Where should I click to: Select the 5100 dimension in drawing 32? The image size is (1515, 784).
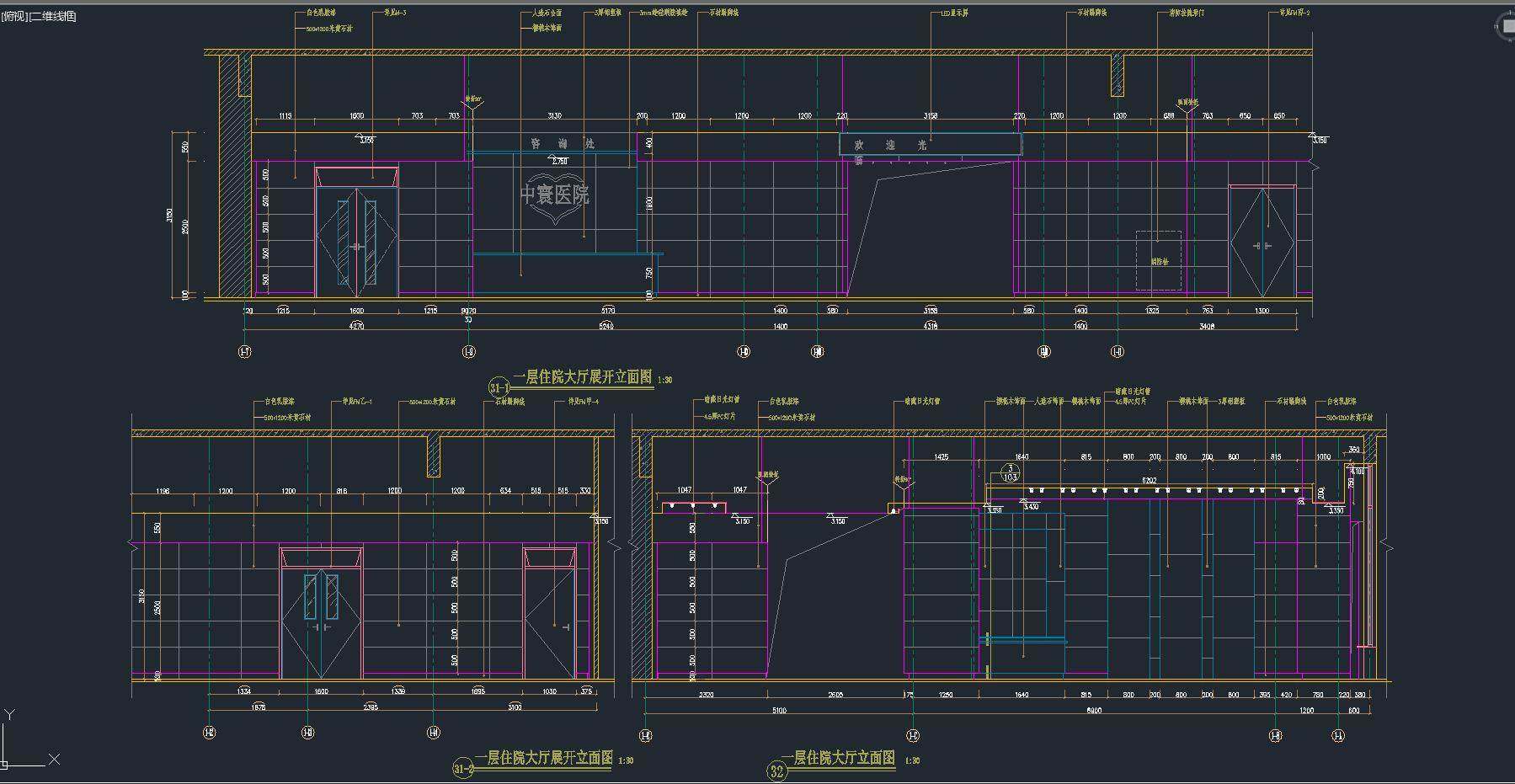coord(779,711)
